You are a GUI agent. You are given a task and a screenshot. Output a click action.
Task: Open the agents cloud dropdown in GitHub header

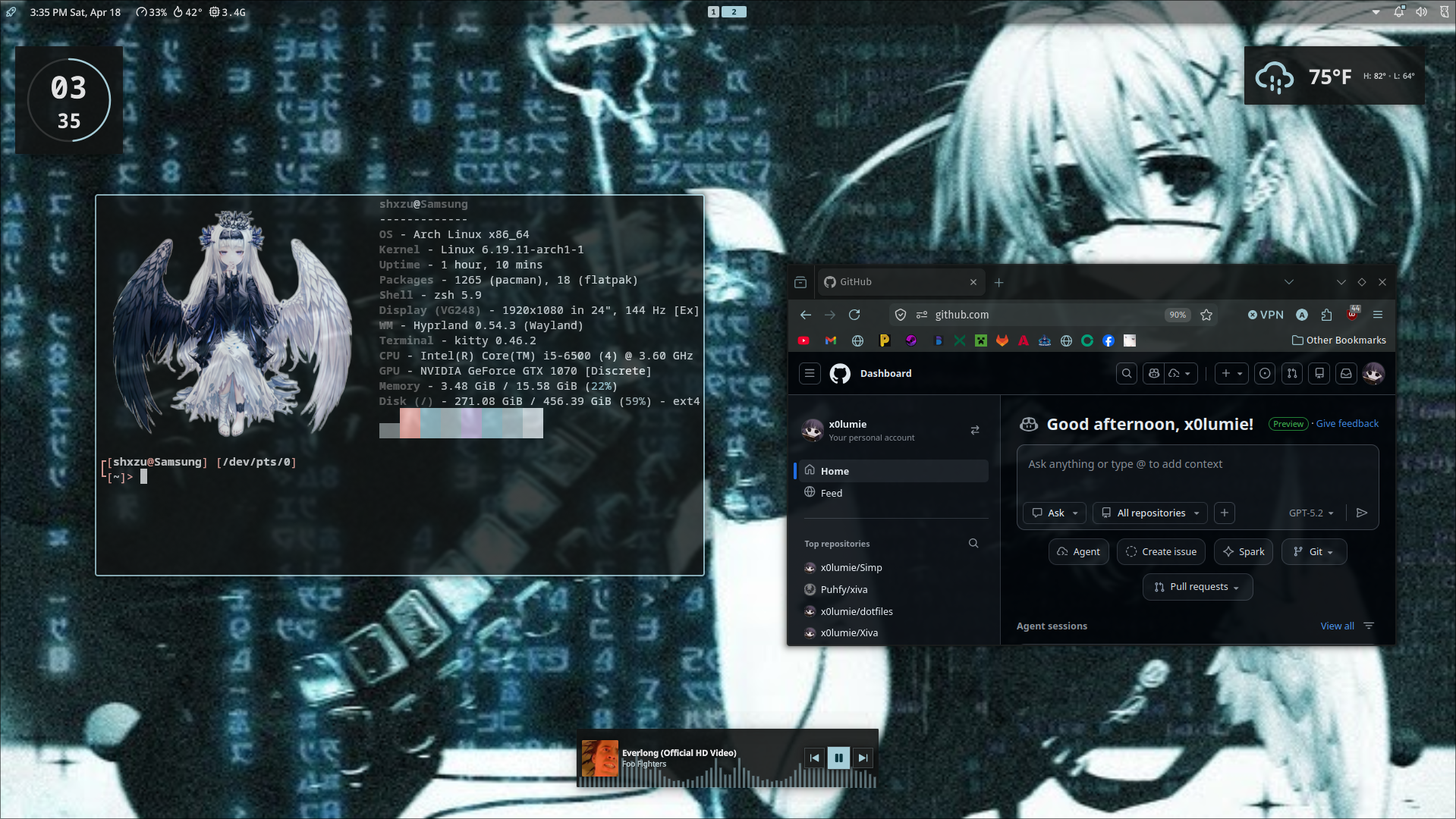click(x=1181, y=373)
